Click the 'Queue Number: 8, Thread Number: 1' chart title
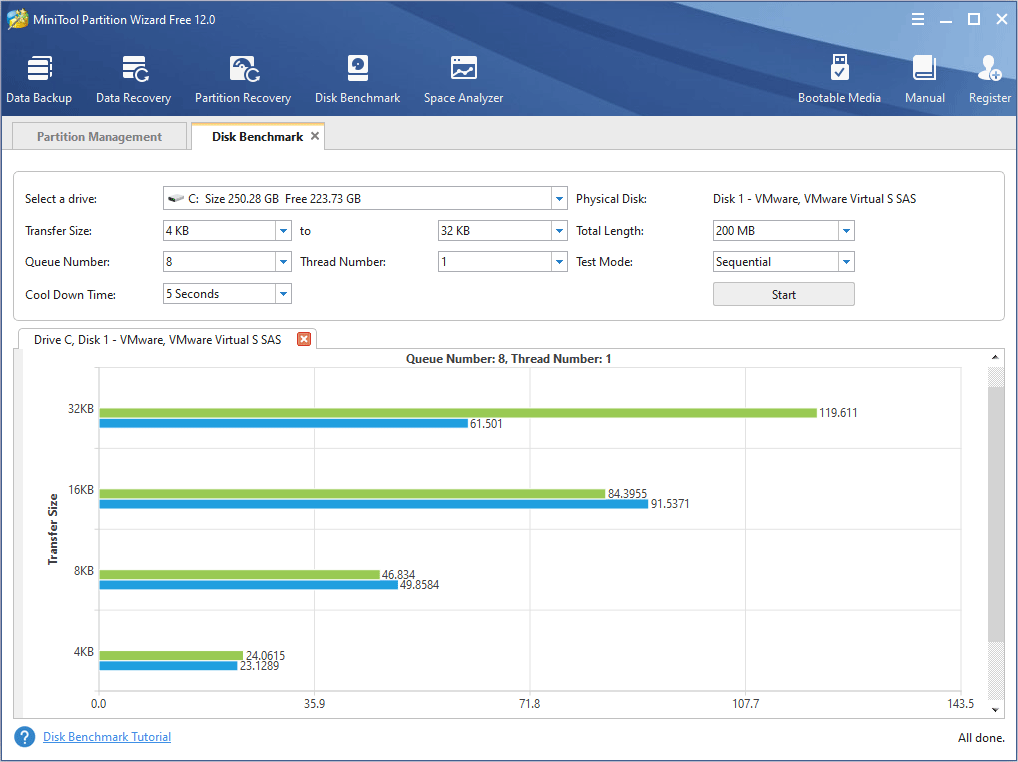Screen dimensions: 1018x762 (x=508, y=359)
